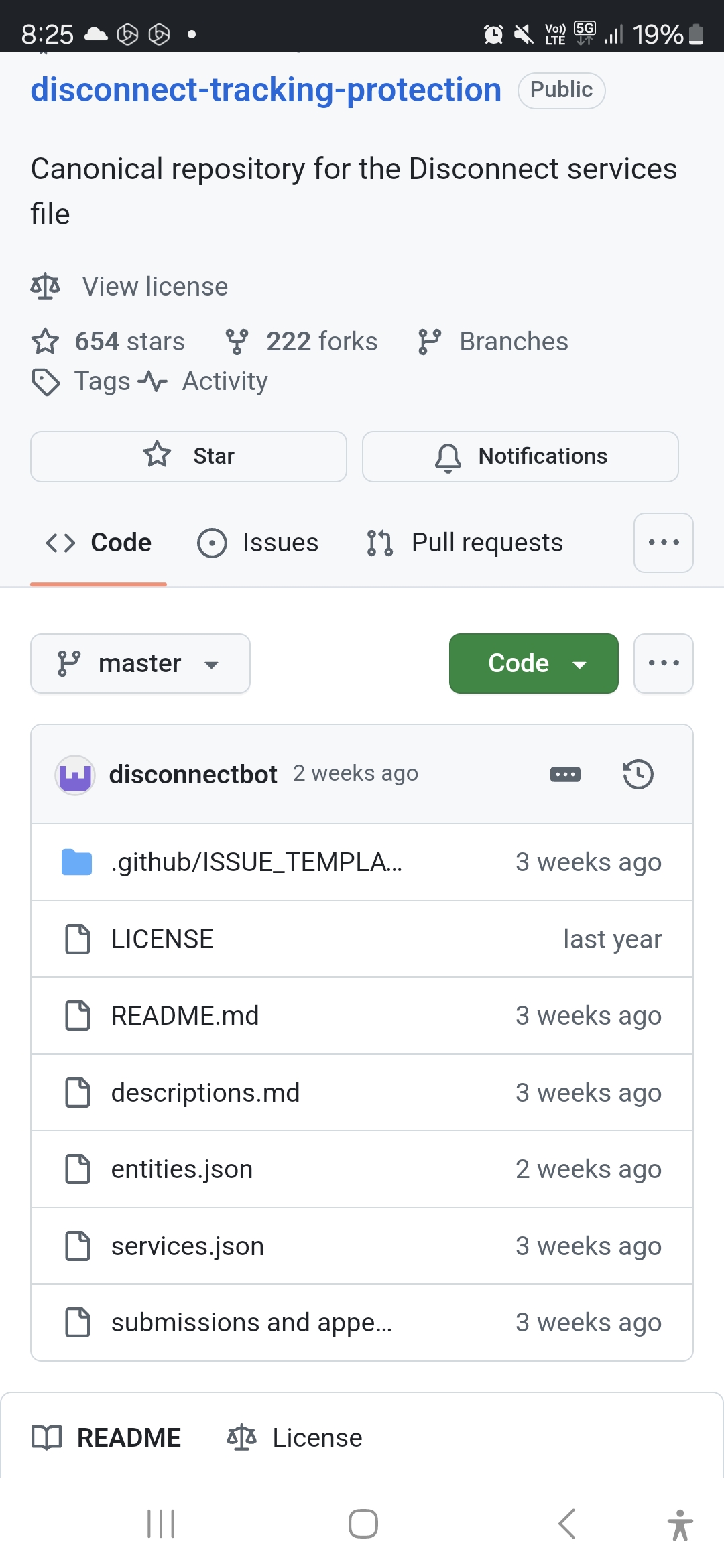This screenshot has width=724, height=1568.
Task: Open more options beside Code button
Action: [x=663, y=663]
